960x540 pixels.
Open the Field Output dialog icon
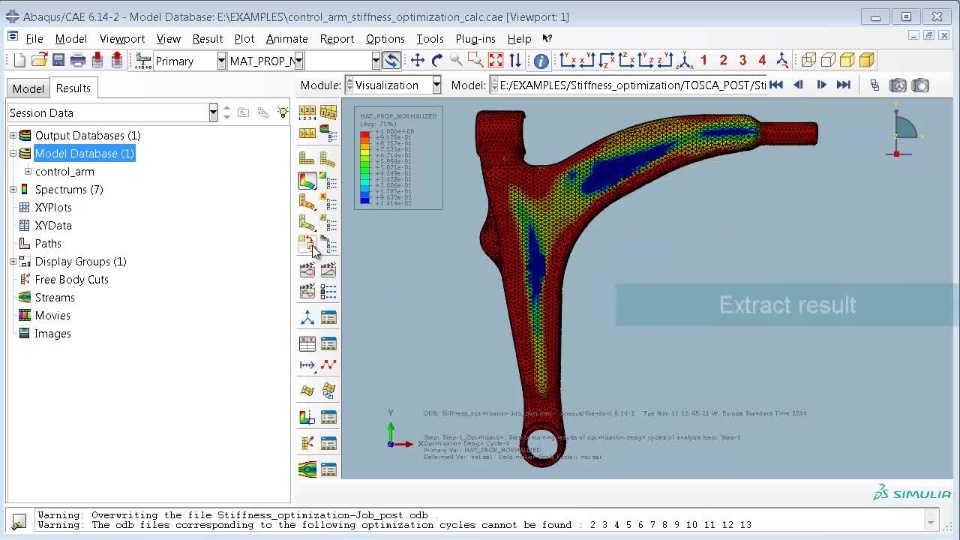[x=143, y=61]
